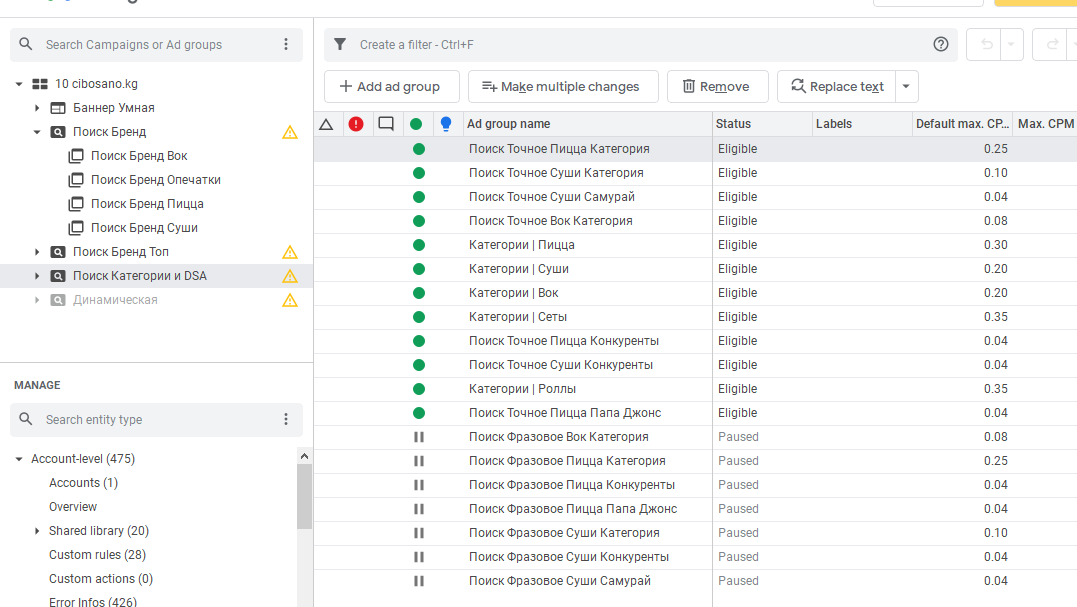The image size is (1077, 607).
Task: Click Make multiple changes button
Action: pyautogui.click(x=563, y=87)
